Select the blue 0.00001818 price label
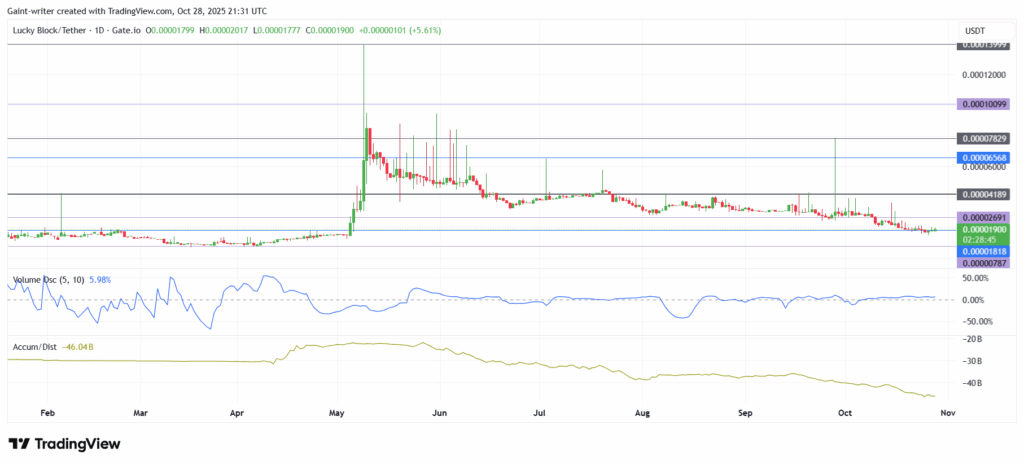Image resolution: width=1024 pixels, height=465 pixels. (984, 251)
